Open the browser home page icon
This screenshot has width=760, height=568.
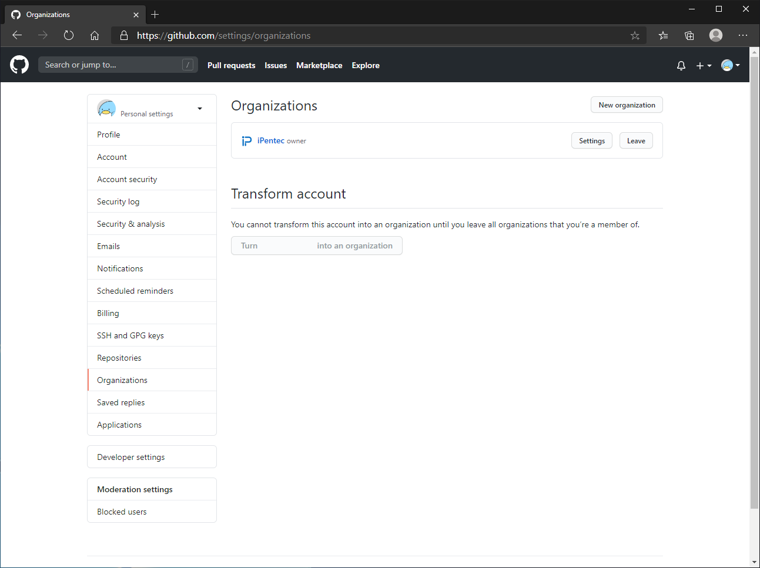[95, 35]
